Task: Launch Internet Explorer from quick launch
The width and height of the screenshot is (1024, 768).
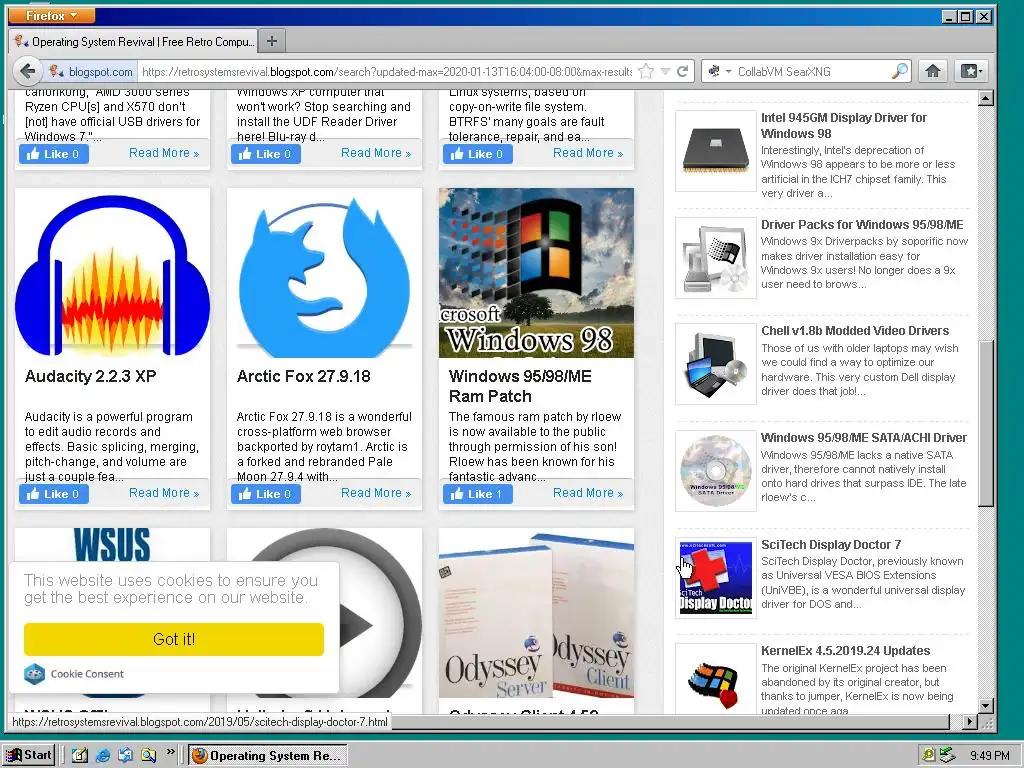Action: click(103, 756)
